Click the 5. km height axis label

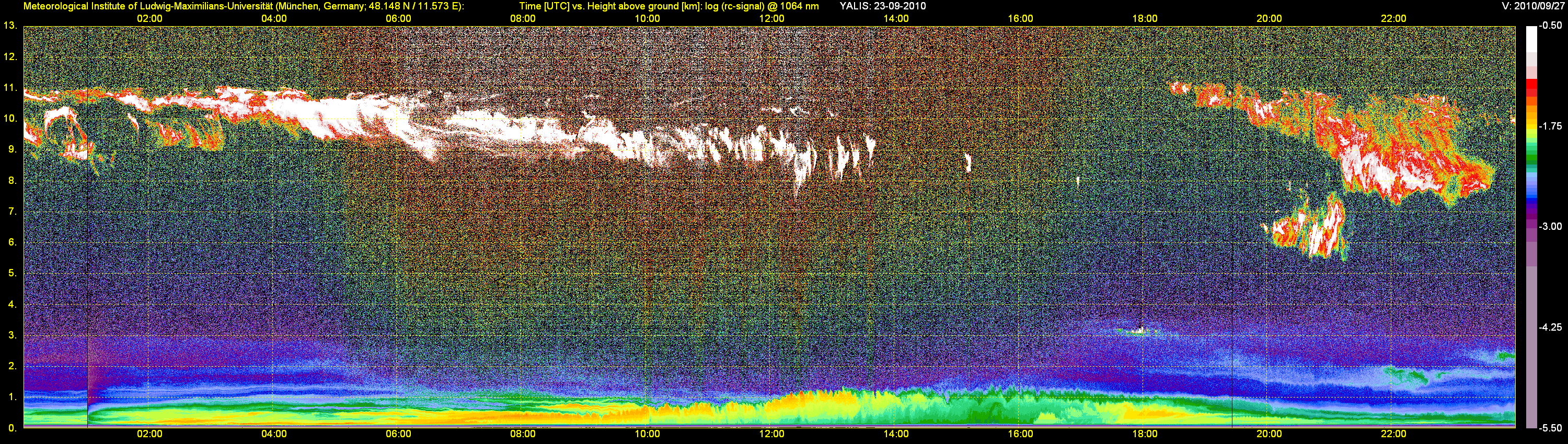click(x=13, y=273)
